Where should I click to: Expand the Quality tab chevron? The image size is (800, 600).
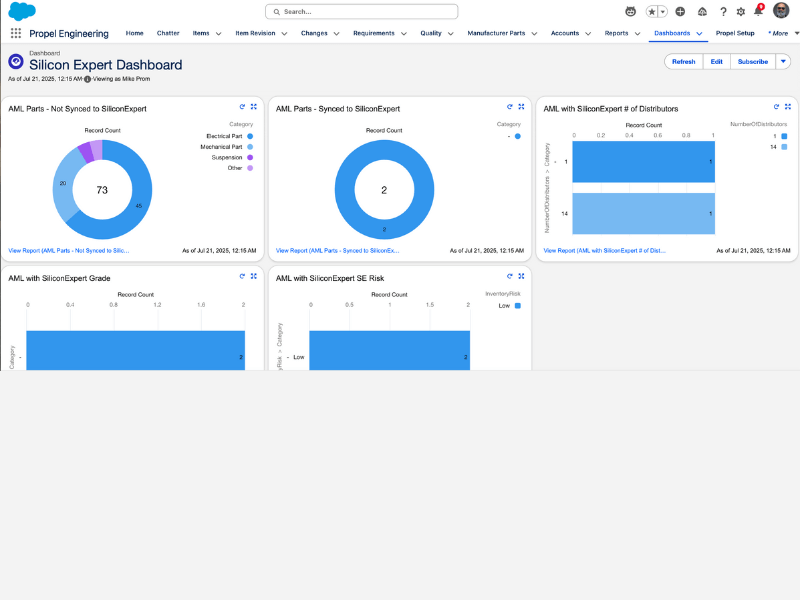451,34
